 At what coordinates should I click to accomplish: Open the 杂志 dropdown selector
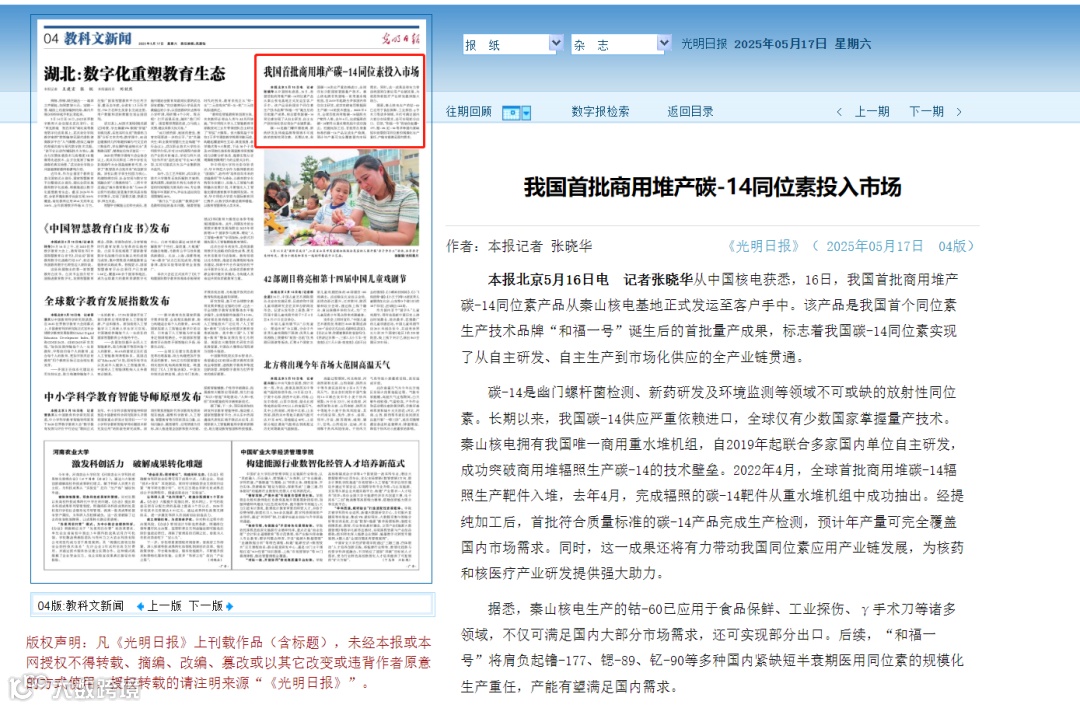[621, 44]
